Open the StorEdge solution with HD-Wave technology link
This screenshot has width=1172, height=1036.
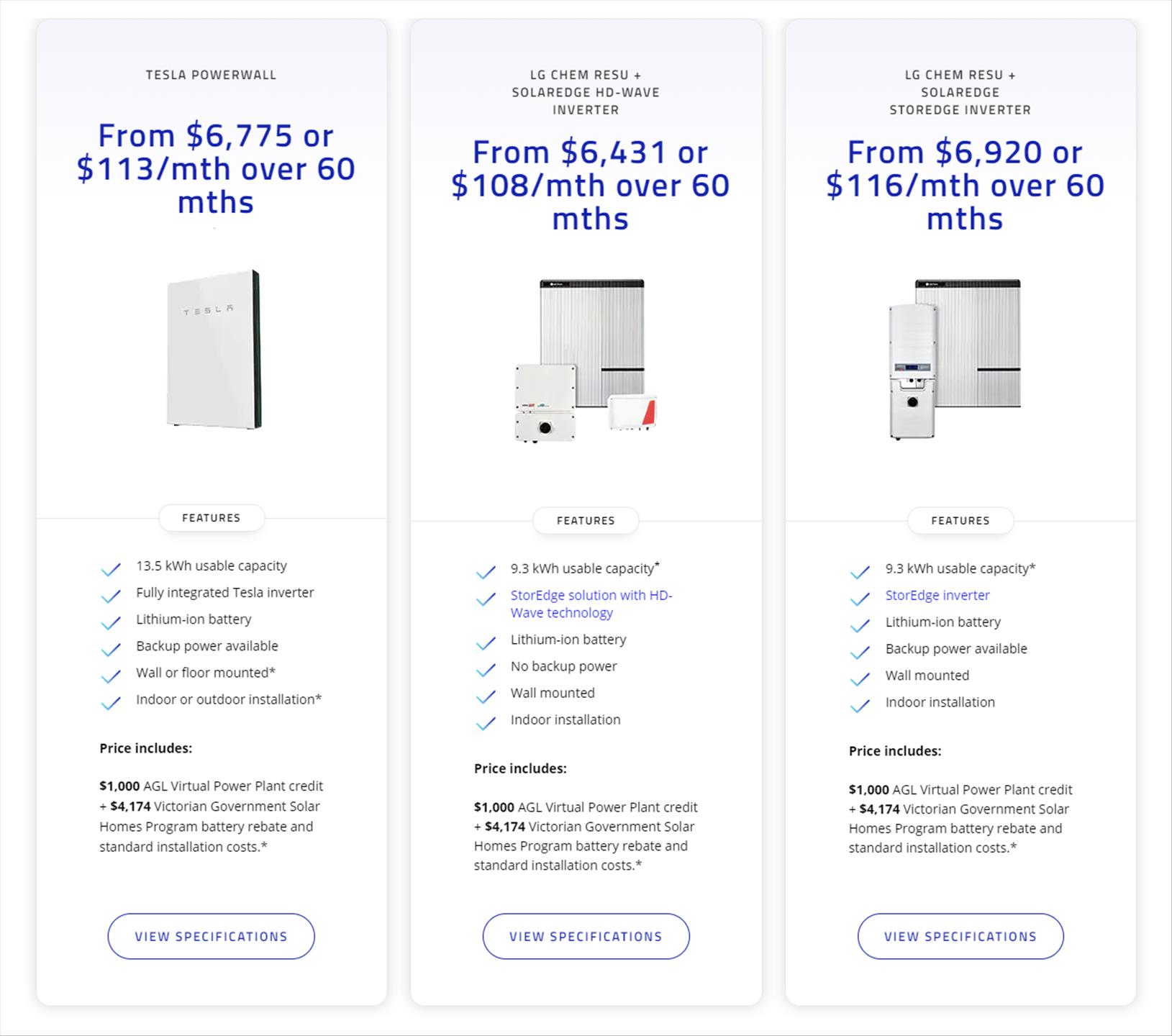pyautogui.click(x=591, y=604)
